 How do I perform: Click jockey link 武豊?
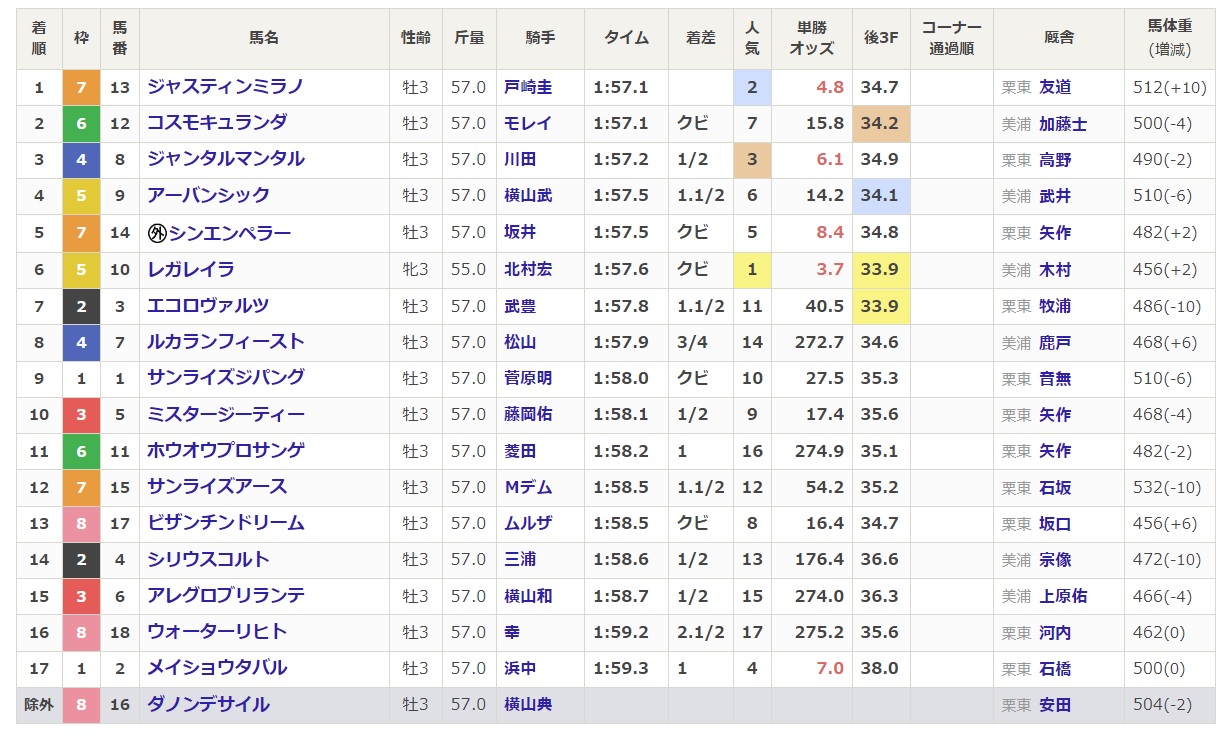(520, 306)
